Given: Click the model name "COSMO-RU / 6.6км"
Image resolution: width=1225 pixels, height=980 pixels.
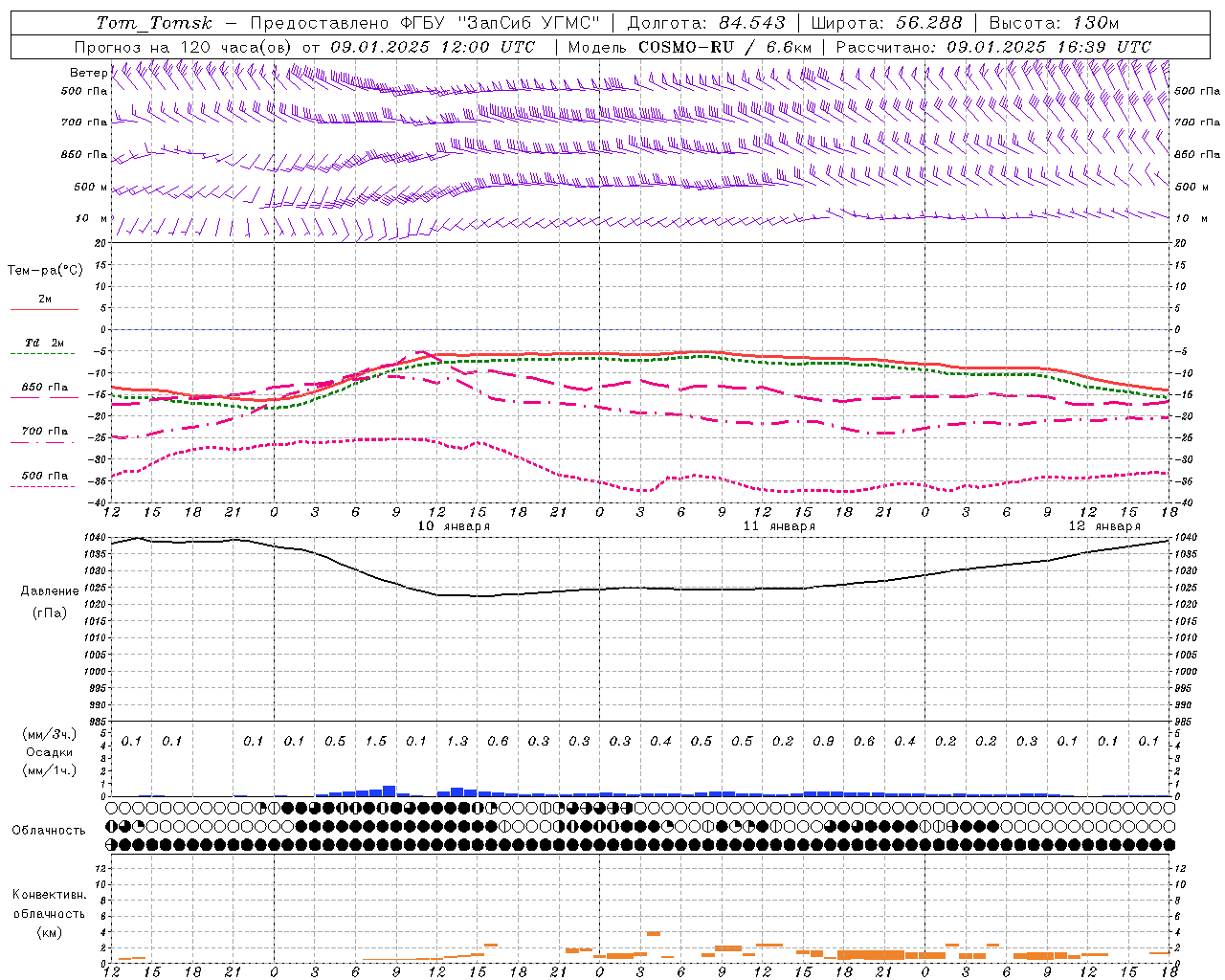Looking at the screenshot, I should (725, 47).
